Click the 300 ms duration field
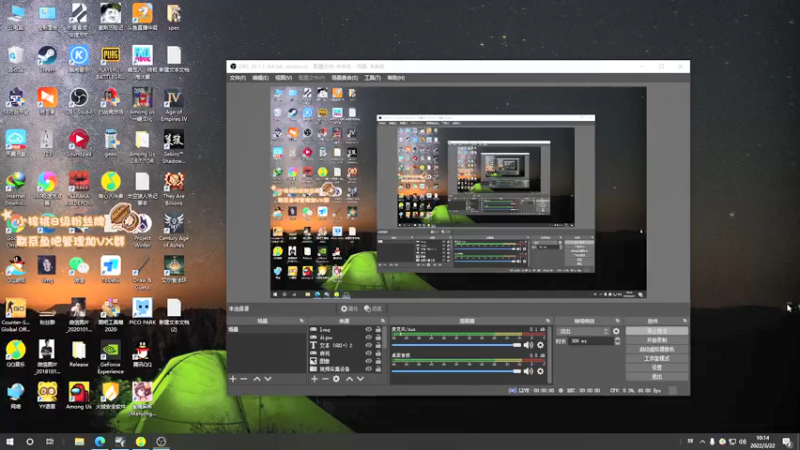Image resolution: width=800 pixels, height=450 pixels. [591, 341]
